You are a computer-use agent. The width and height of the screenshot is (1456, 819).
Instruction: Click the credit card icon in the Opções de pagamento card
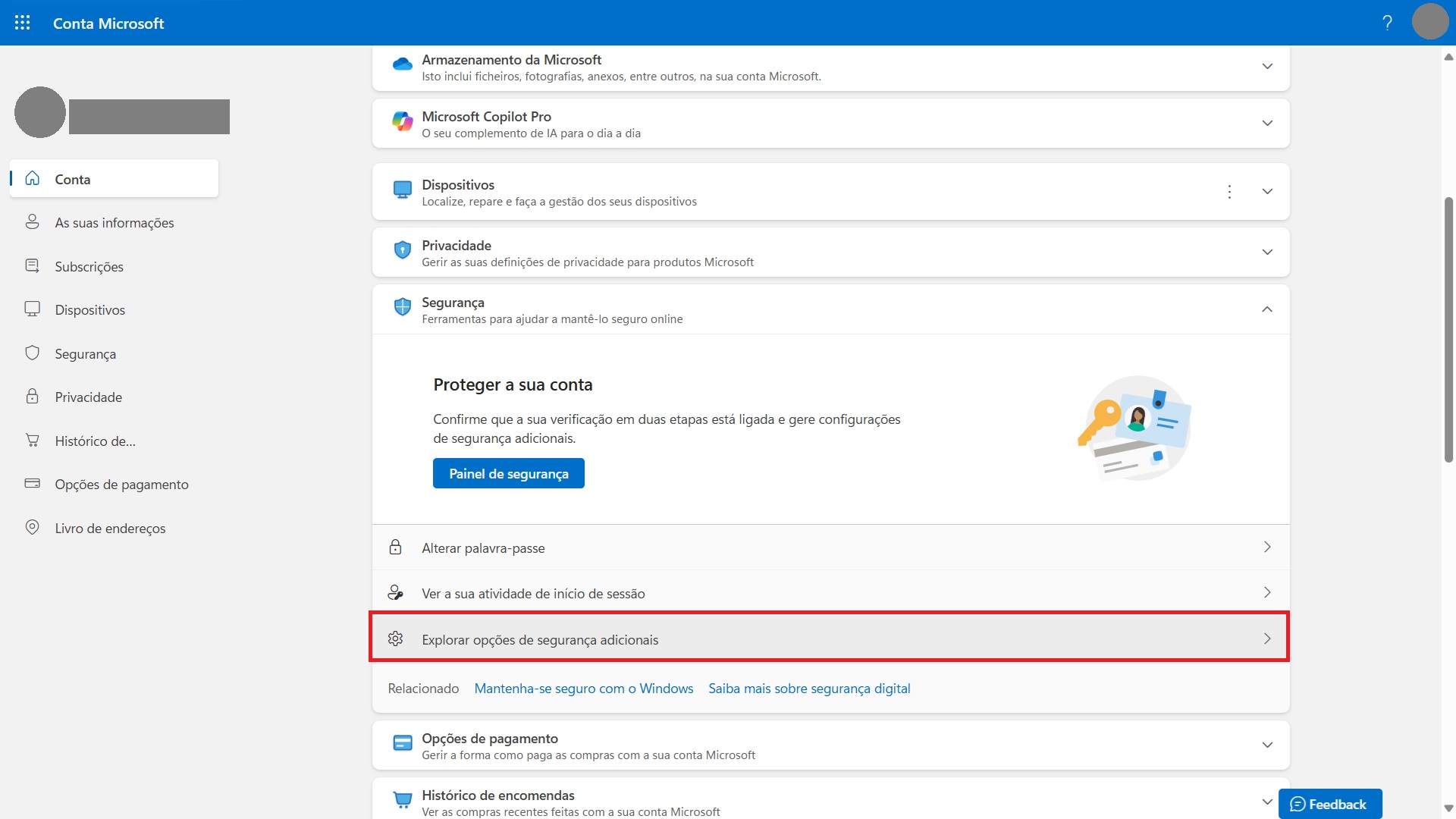pyautogui.click(x=403, y=743)
